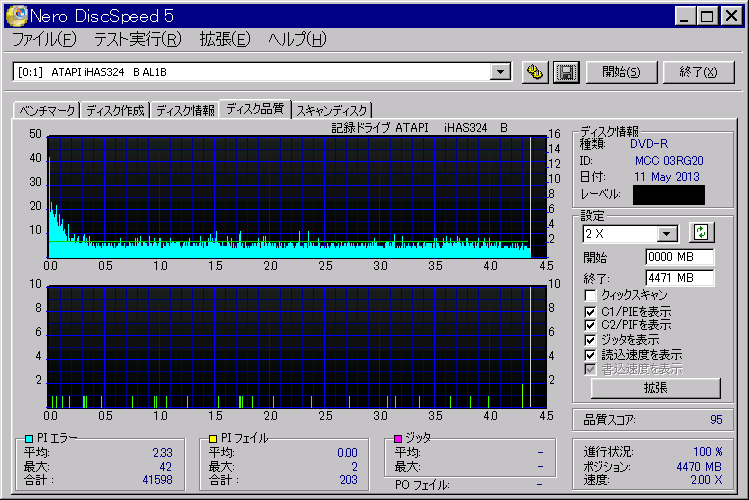Toggle the ジッタを表示 checkbox
Viewport: 749px width, 500px height.
click(590, 340)
